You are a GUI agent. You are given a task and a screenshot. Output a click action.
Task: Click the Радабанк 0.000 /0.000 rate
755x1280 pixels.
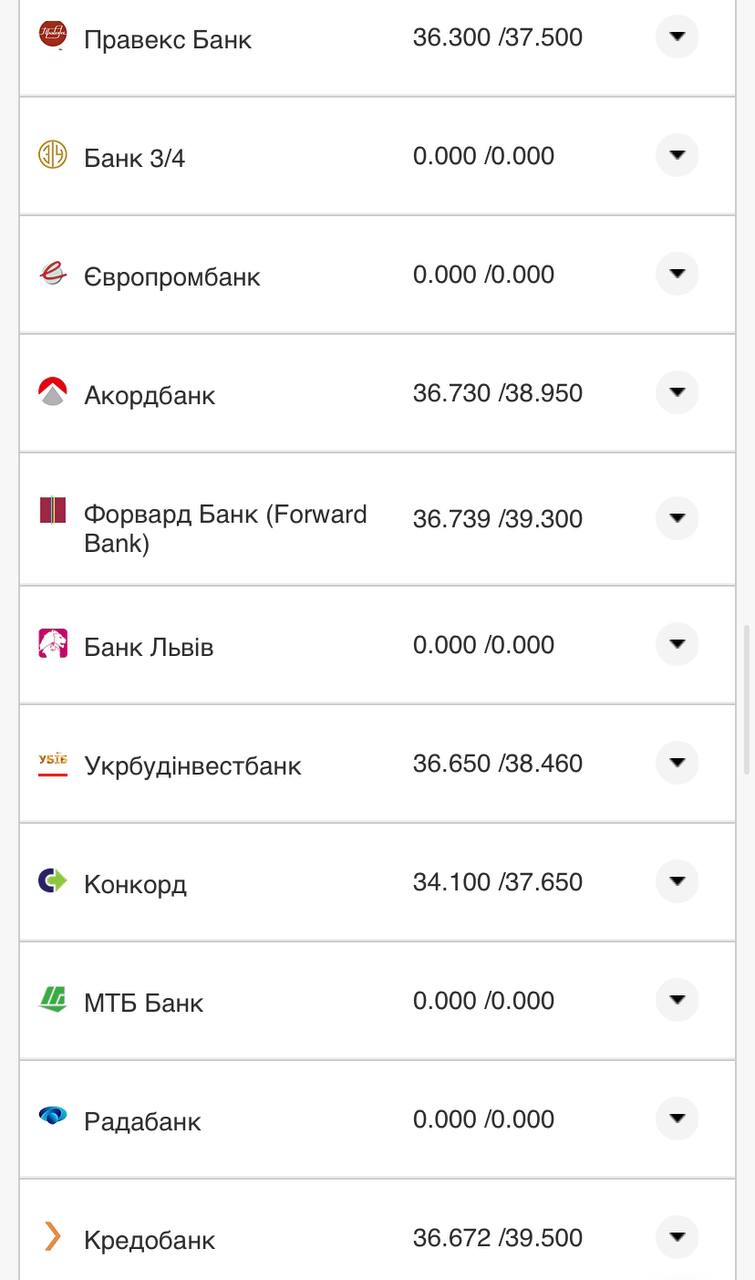[483, 1119]
